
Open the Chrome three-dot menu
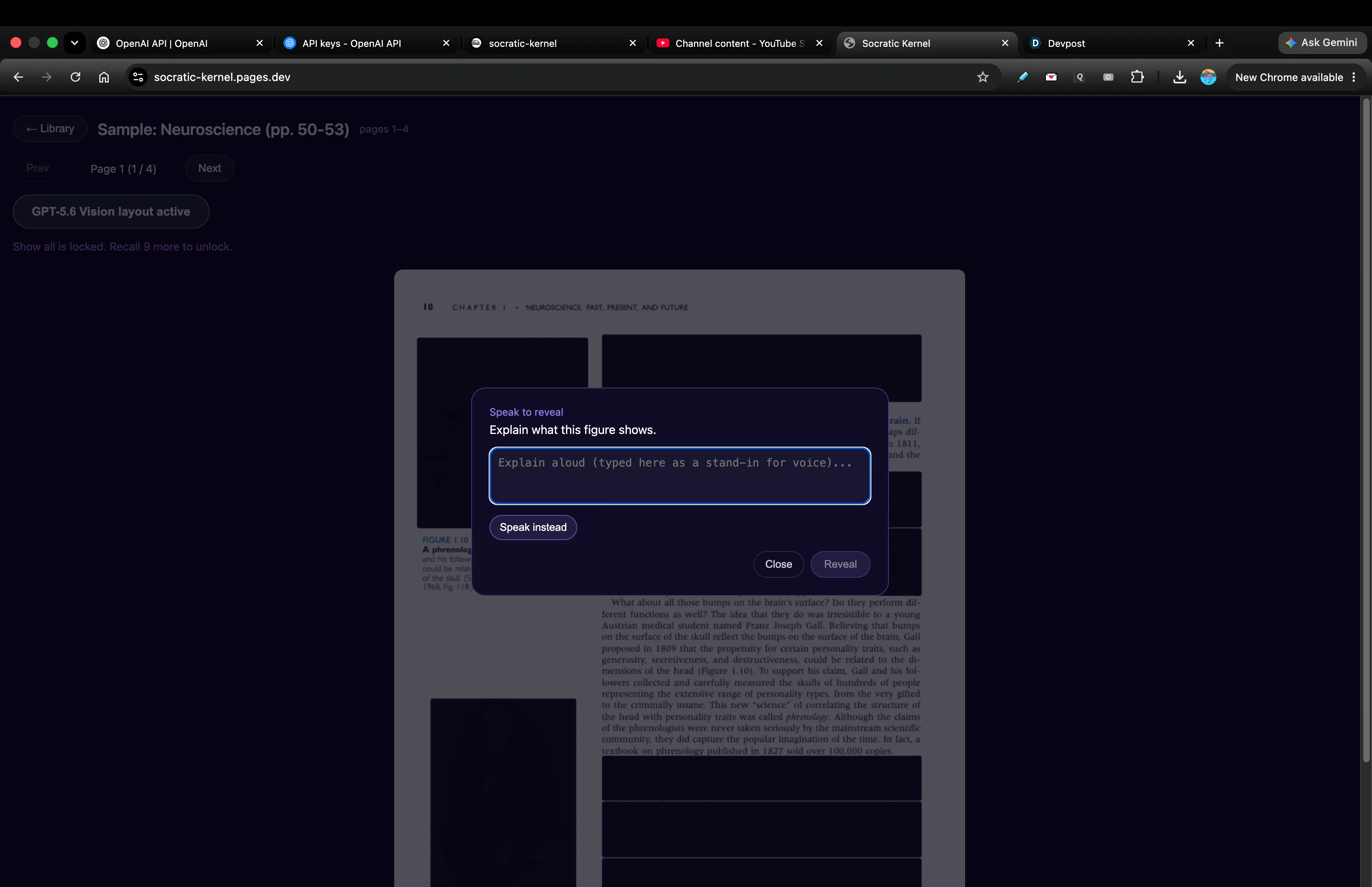[1354, 77]
